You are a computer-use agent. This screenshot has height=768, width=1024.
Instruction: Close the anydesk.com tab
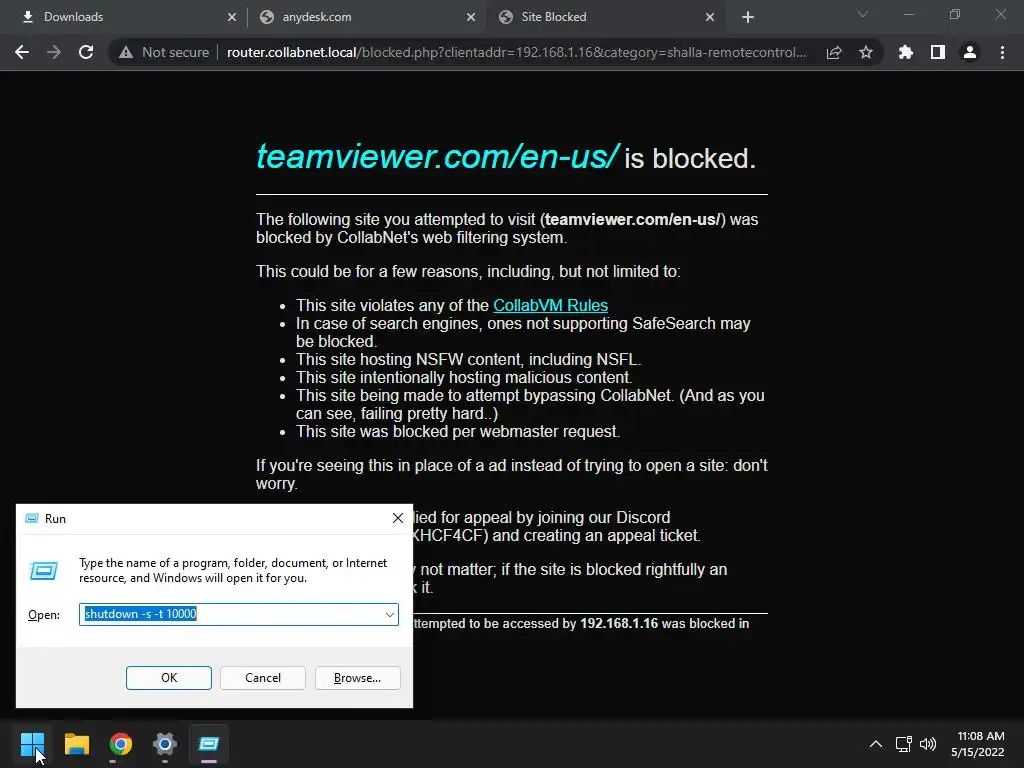pos(471,17)
